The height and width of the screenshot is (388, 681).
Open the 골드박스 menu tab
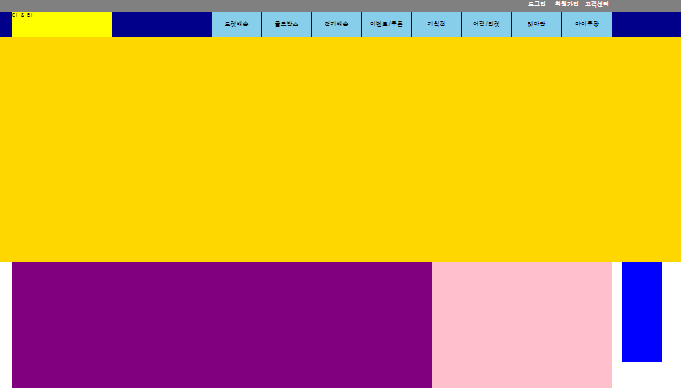coord(287,24)
